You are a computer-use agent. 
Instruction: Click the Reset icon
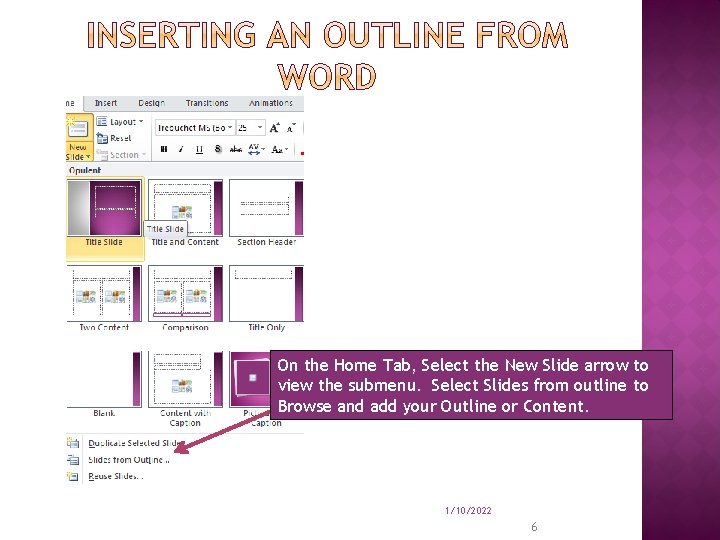click(x=102, y=138)
